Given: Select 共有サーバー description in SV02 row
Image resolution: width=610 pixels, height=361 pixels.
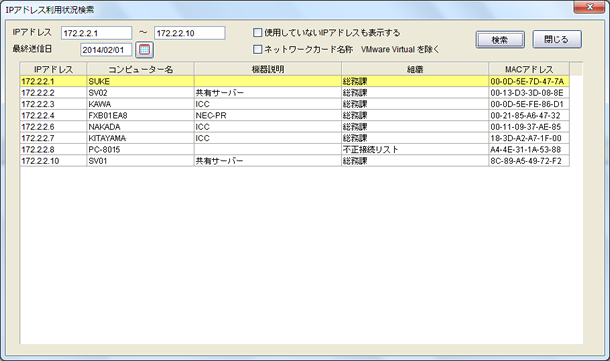Looking at the screenshot, I should tap(268, 93).
